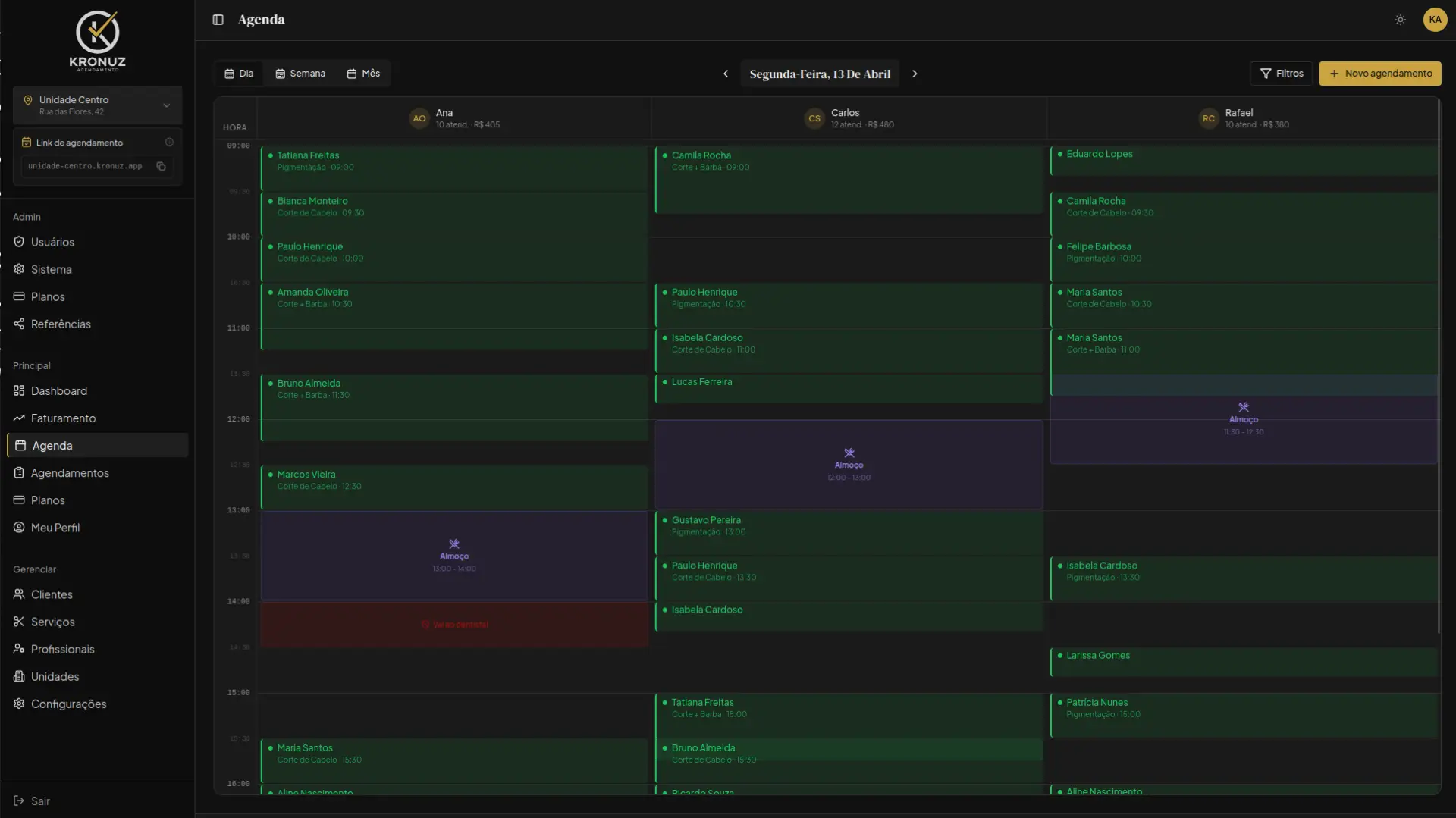This screenshot has width=1456, height=818.
Task: Click the info icon beside Link de agendamento
Action: [x=169, y=143]
